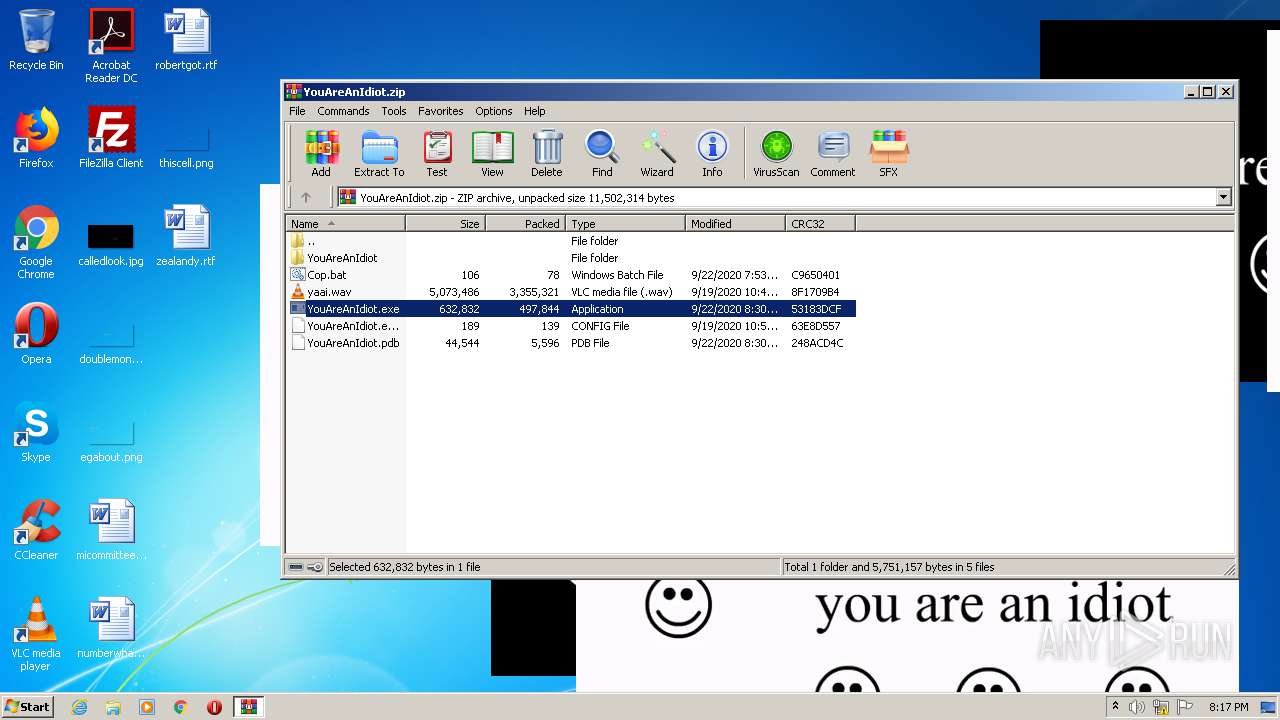Click the archive path text field
1280x720 pixels.
pyautogui.click(x=775, y=197)
